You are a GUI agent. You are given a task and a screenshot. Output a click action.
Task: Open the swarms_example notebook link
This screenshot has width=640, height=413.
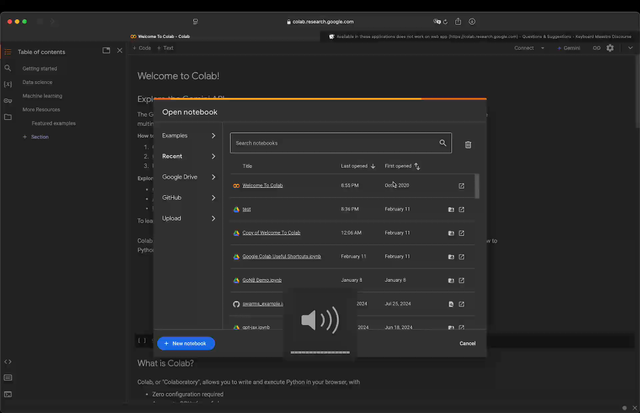[262, 304]
